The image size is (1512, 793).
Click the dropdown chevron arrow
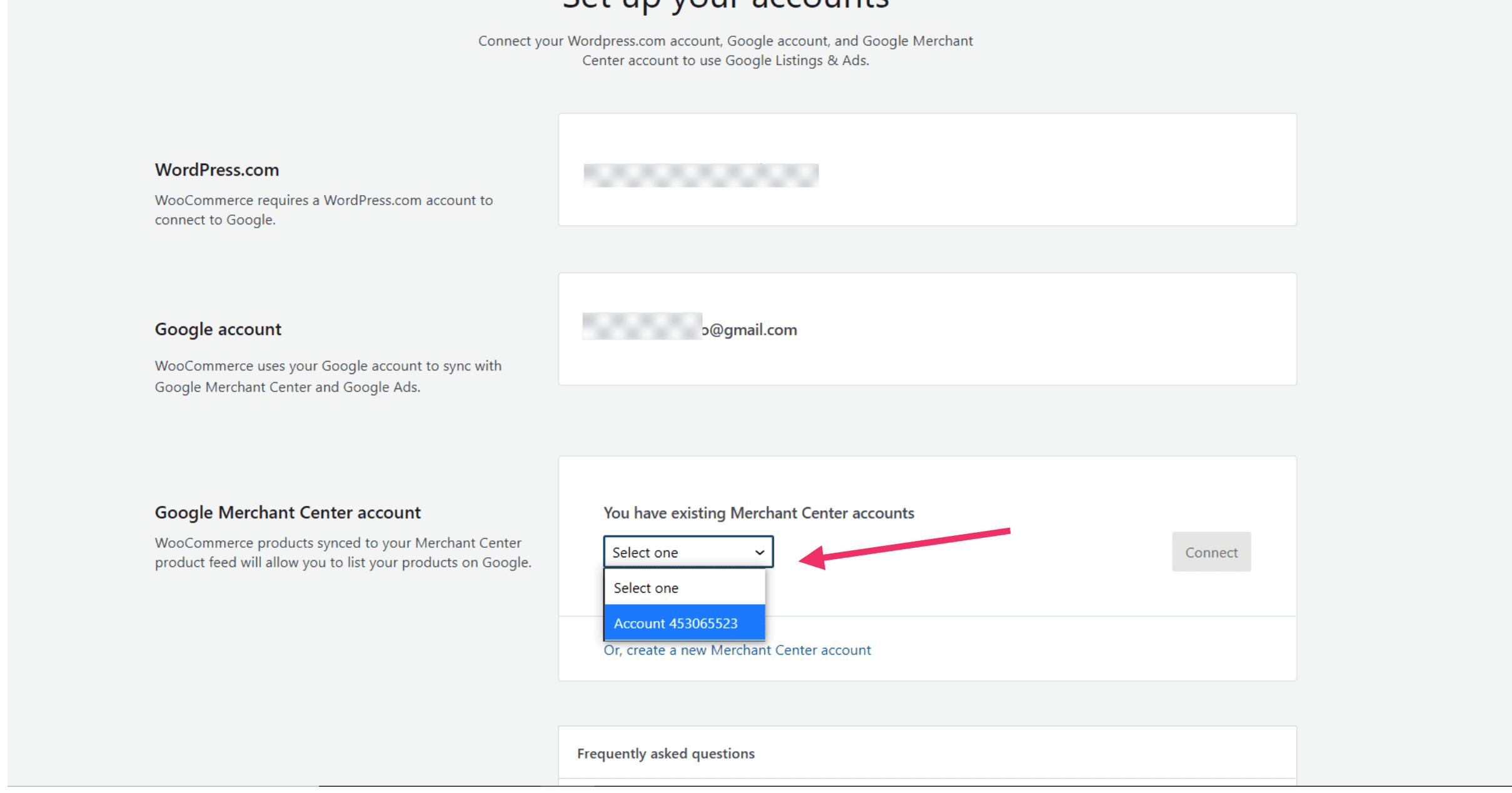click(x=759, y=552)
